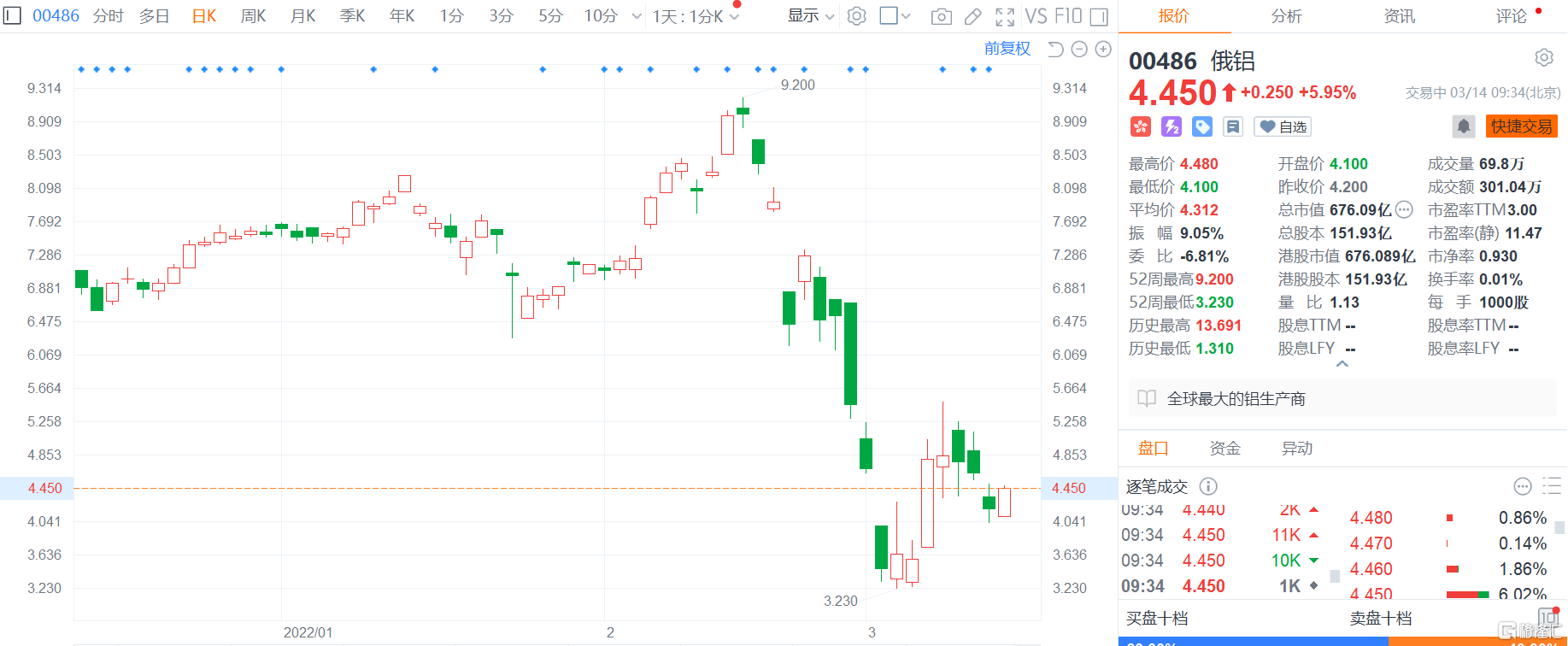This screenshot has width=1568, height=646.
Task: Enter fullscreen chart mode
Action: (x=1005, y=16)
